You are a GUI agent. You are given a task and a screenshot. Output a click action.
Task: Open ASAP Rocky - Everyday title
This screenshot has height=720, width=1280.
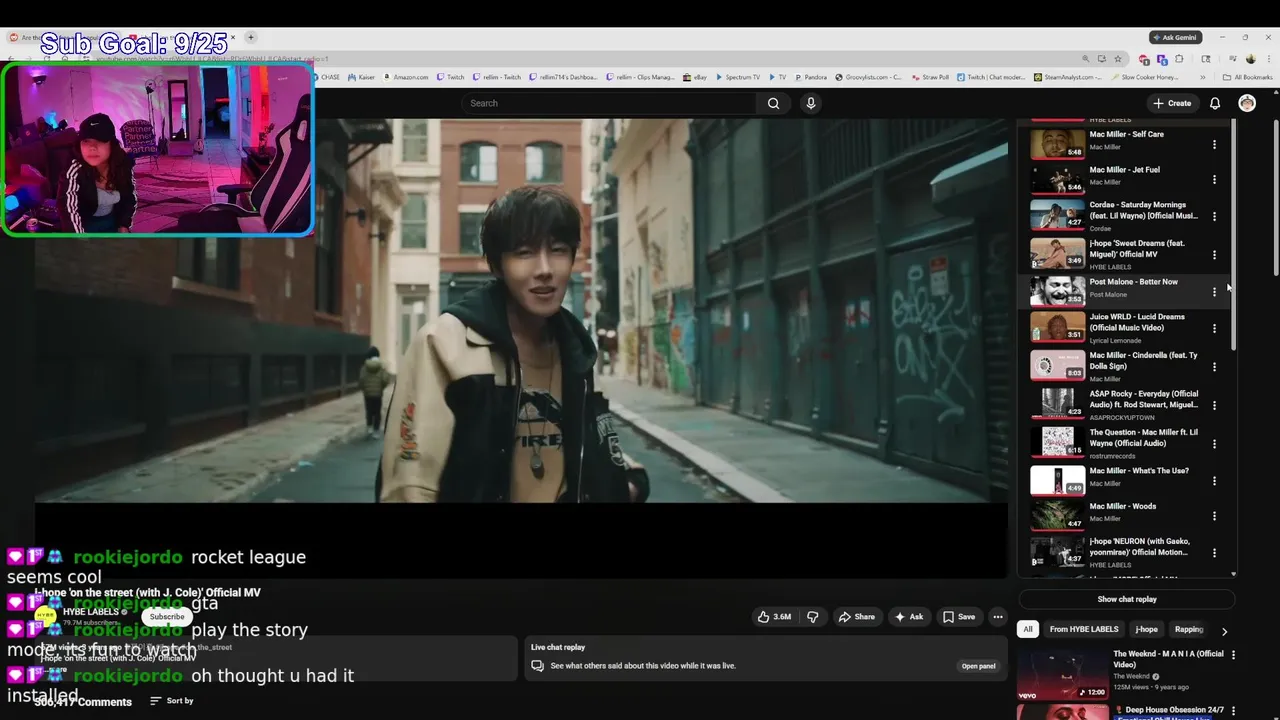[x=1143, y=399]
